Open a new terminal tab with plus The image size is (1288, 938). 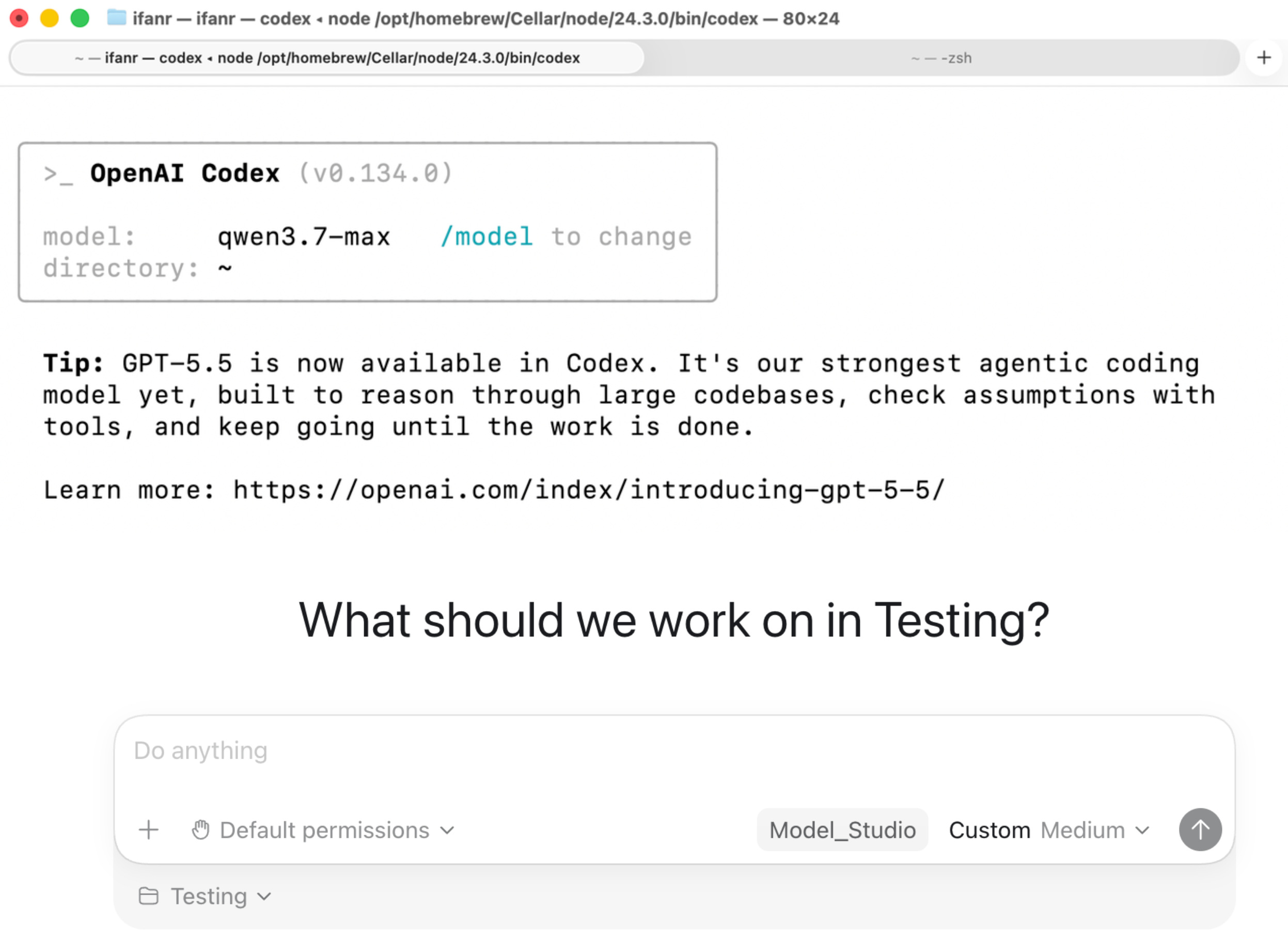point(1264,57)
